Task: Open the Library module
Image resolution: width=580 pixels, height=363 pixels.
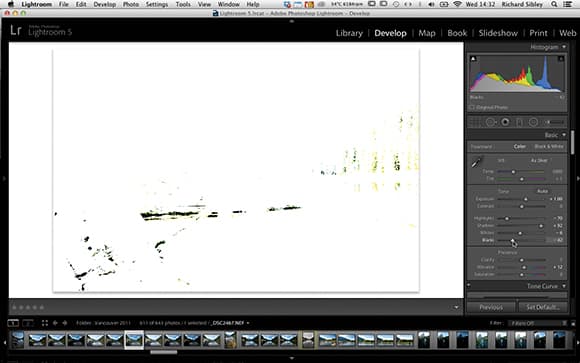Action: coord(349,33)
